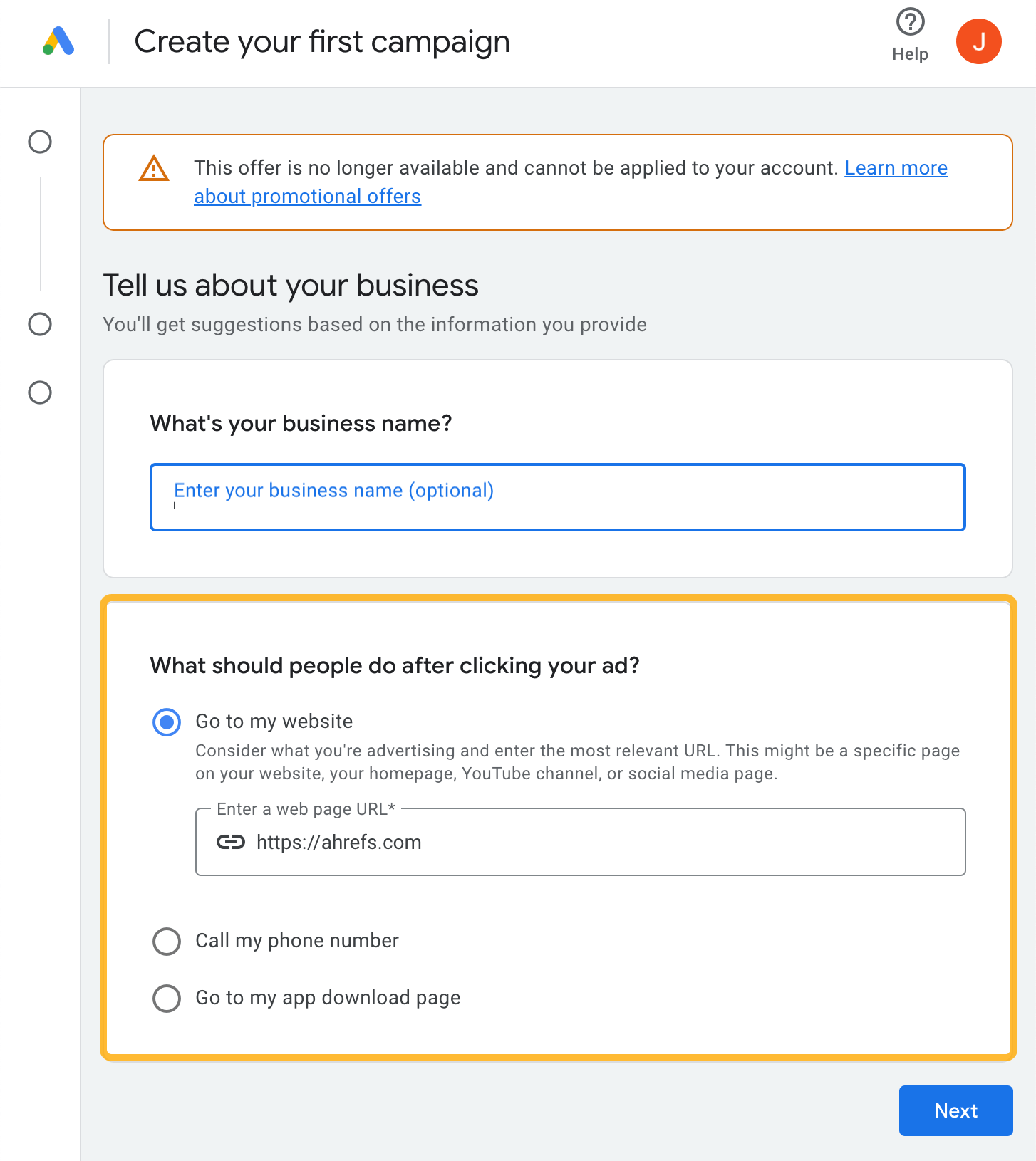
Task: Click the first step circle in sidebar
Action: pyautogui.click(x=40, y=142)
